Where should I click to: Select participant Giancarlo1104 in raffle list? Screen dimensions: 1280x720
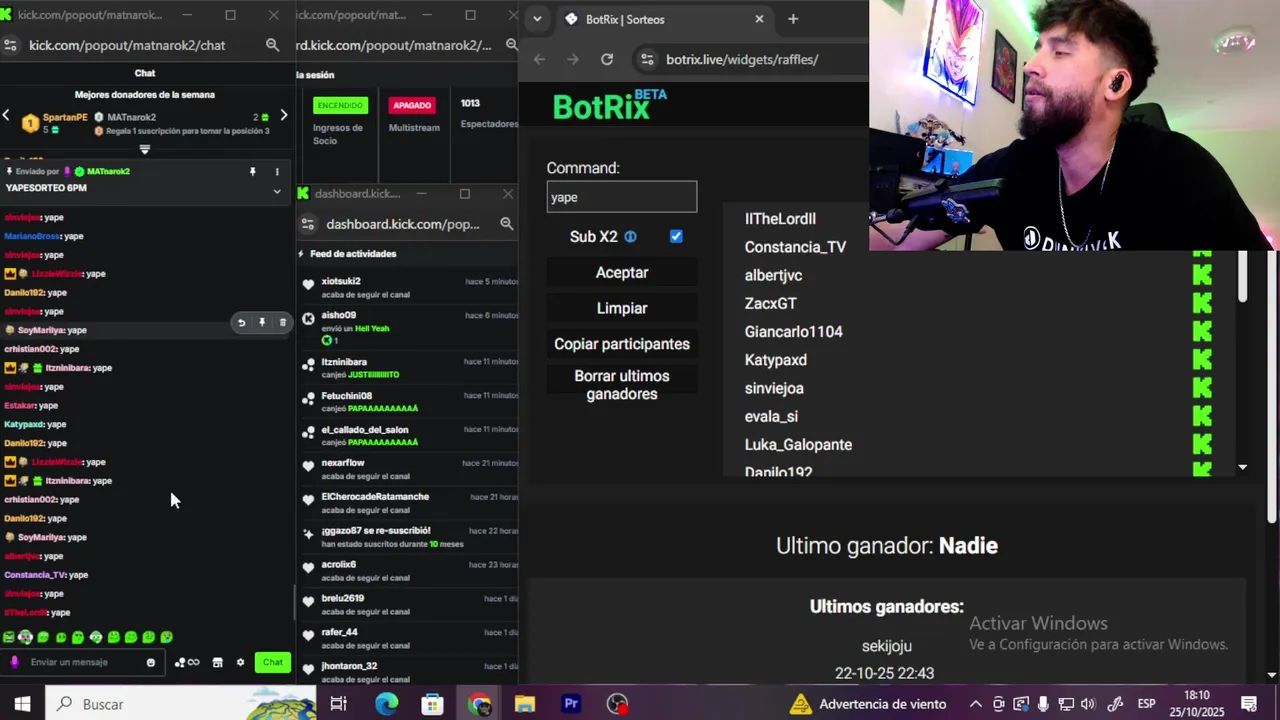tap(793, 331)
